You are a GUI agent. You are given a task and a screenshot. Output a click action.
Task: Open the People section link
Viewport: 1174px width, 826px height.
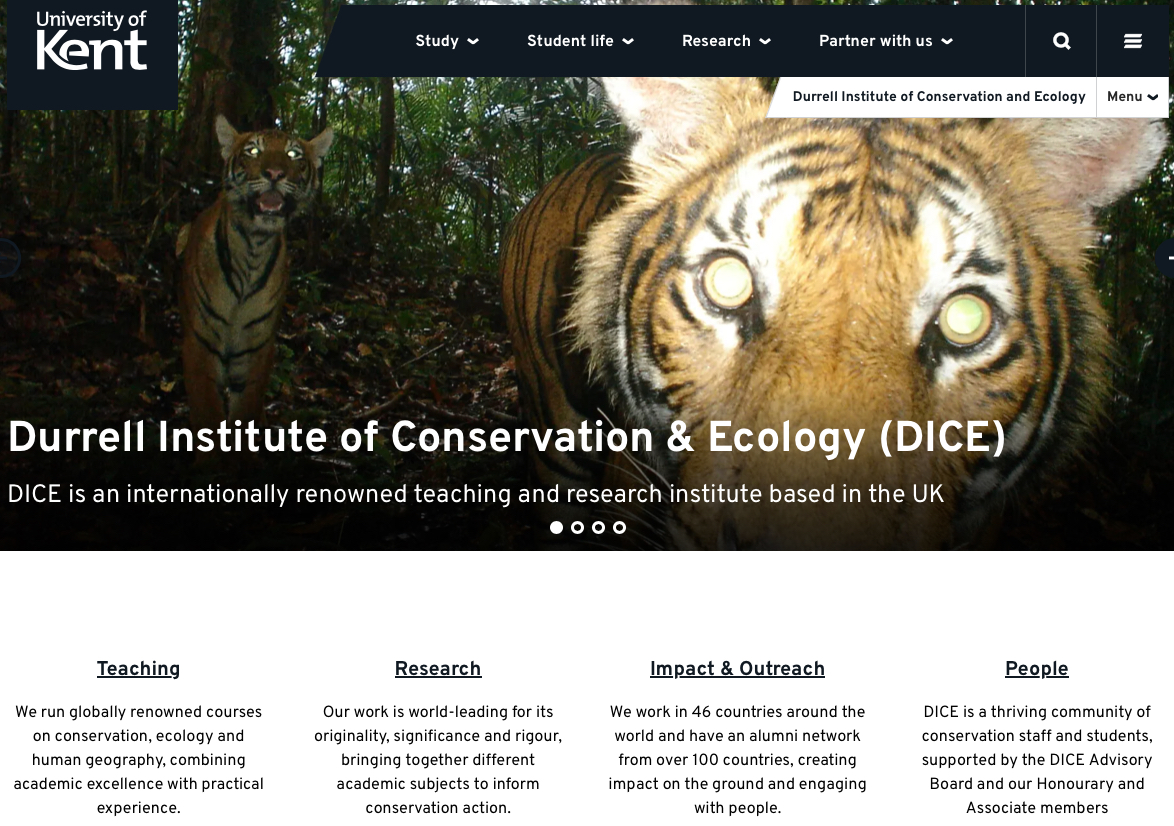(1037, 669)
